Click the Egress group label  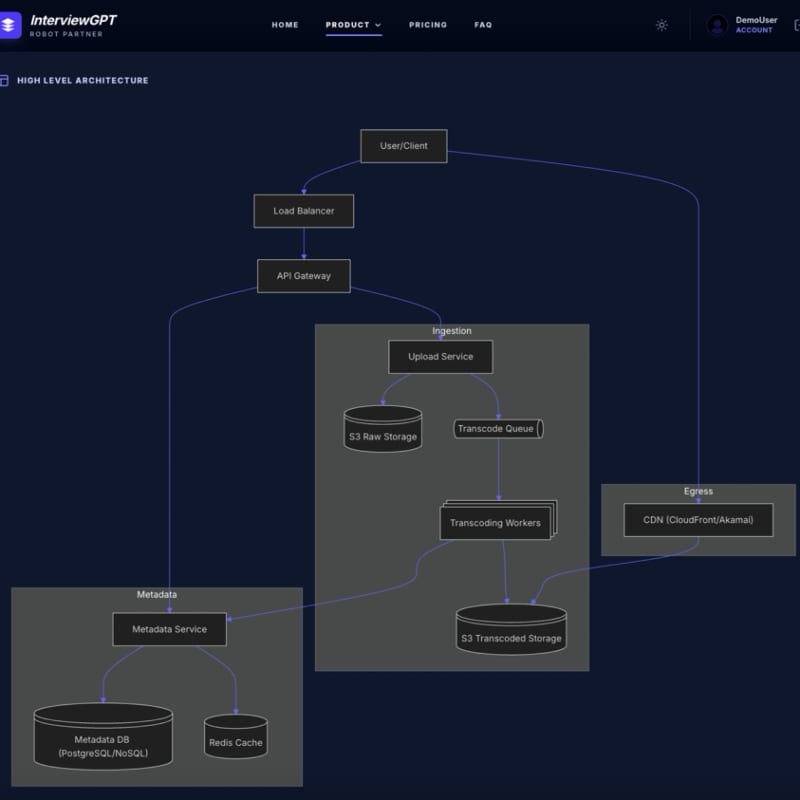pyautogui.click(x=698, y=491)
